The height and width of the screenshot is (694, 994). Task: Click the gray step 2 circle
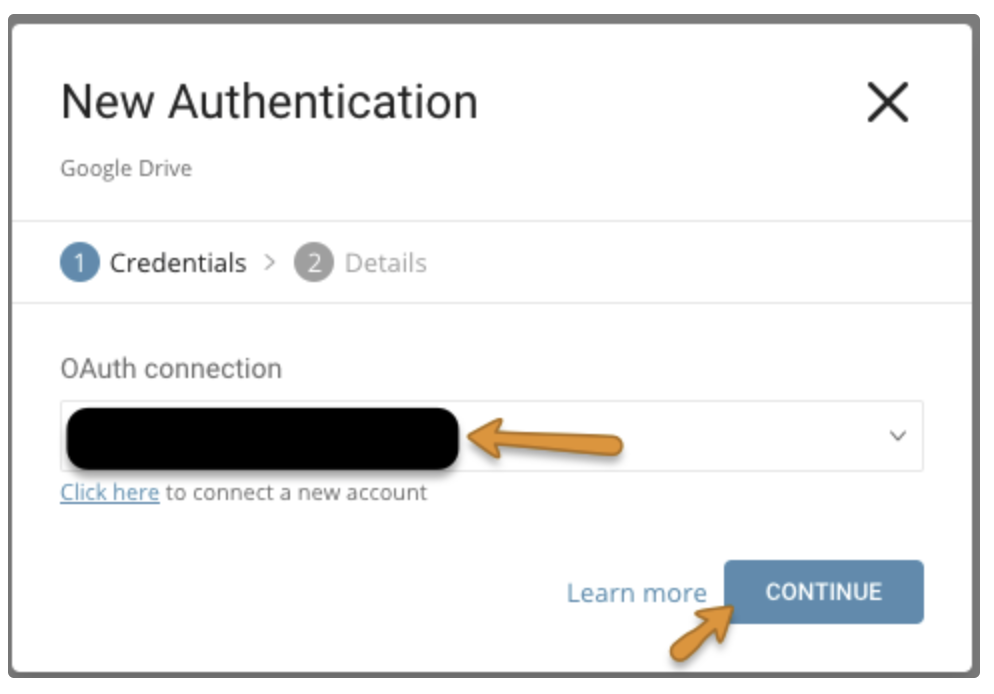coord(313,264)
